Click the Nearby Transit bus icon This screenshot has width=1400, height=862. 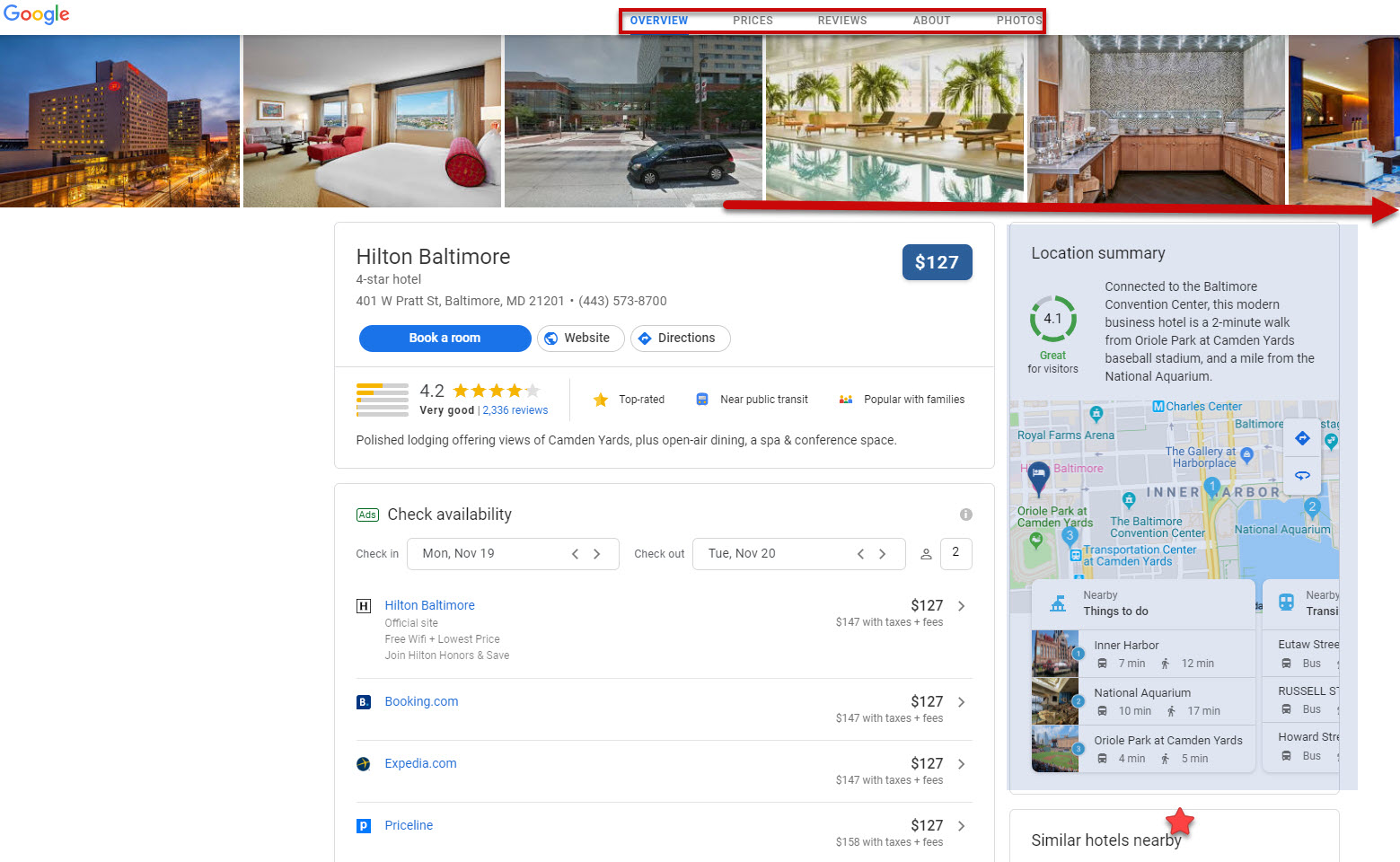pyautogui.click(x=1286, y=603)
